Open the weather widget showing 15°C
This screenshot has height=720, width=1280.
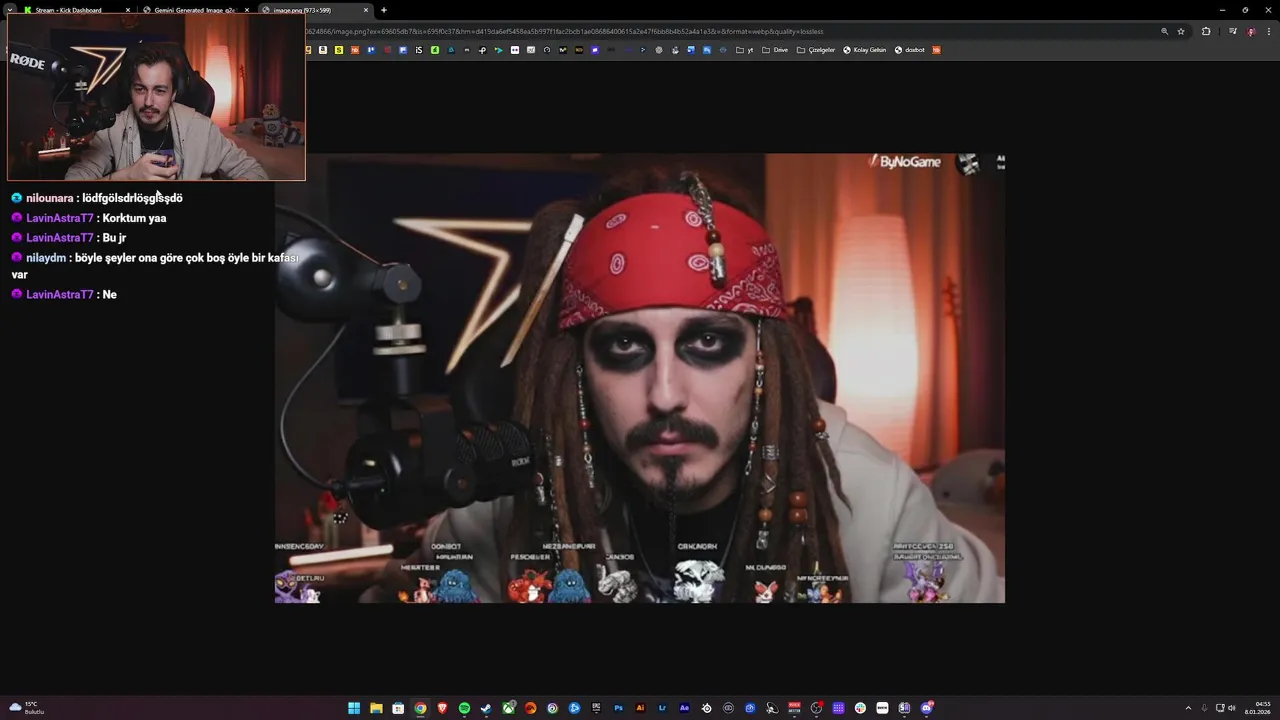[x=27, y=708]
